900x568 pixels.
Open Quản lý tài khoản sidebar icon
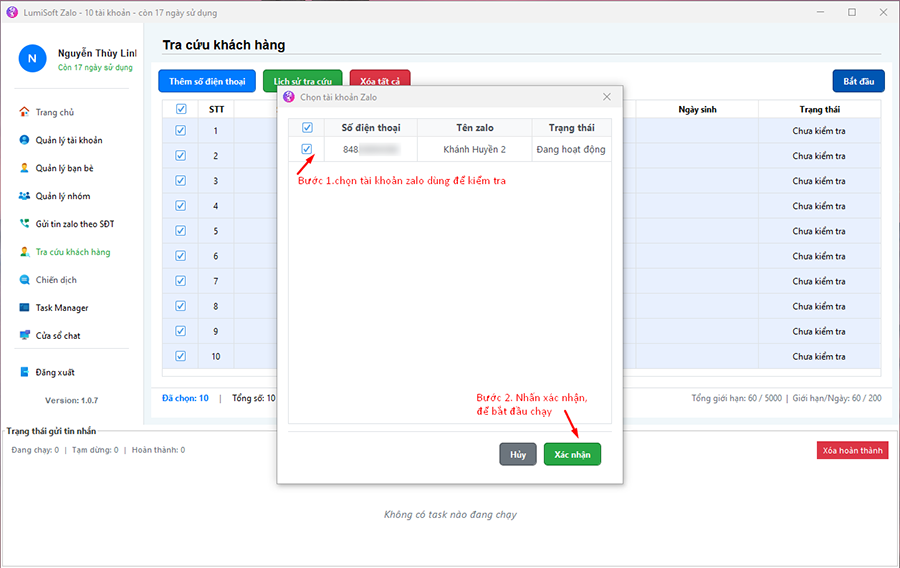coord(24,140)
